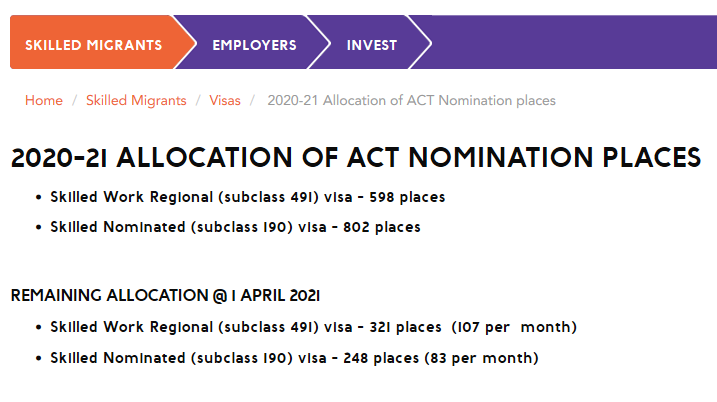This screenshot has height=402, width=717.
Task: Switch to the Employers navigation tab
Action: (x=254, y=45)
